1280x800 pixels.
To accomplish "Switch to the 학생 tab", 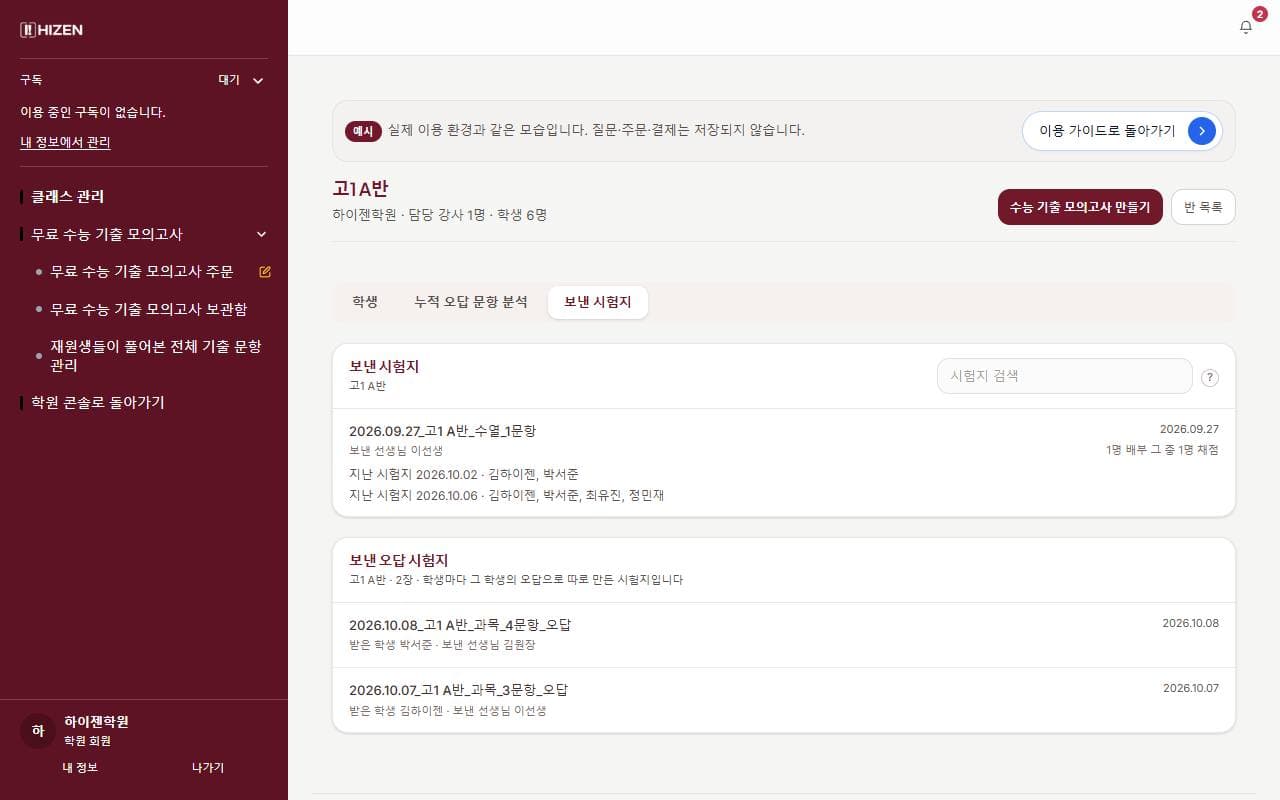I will click(365, 301).
